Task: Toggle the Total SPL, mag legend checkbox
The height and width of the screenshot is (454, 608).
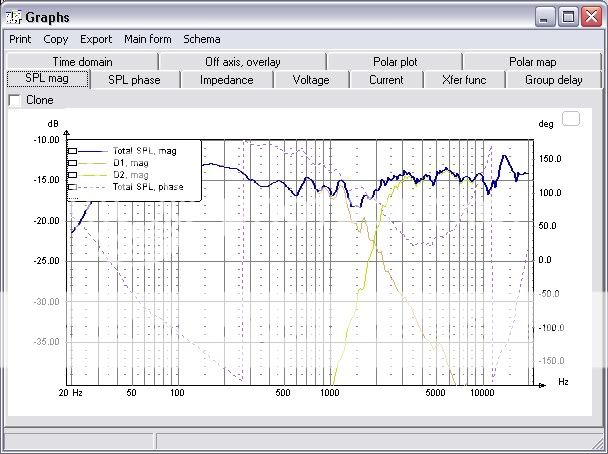Action: (x=73, y=151)
